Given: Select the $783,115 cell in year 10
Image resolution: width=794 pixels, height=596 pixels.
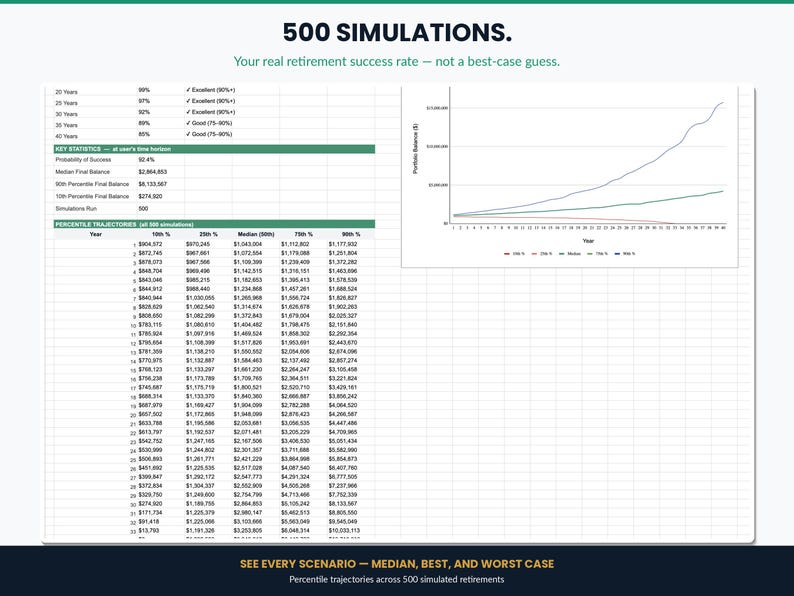Looking at the screenshot, I should [x=150, y=325].
